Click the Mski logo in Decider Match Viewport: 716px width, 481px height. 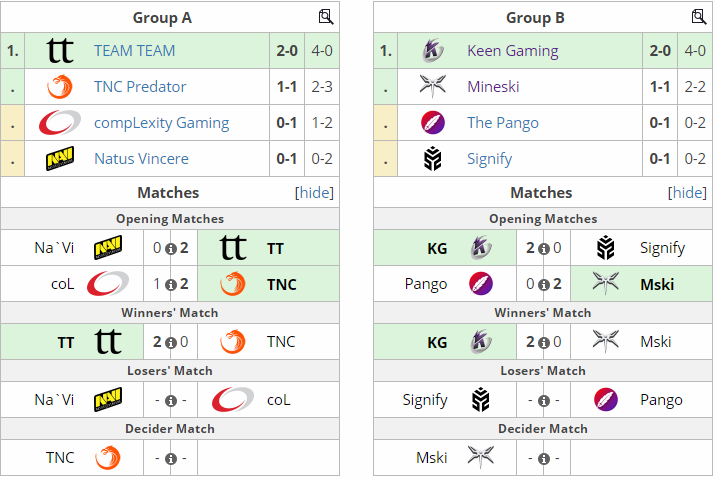point(480,457)
